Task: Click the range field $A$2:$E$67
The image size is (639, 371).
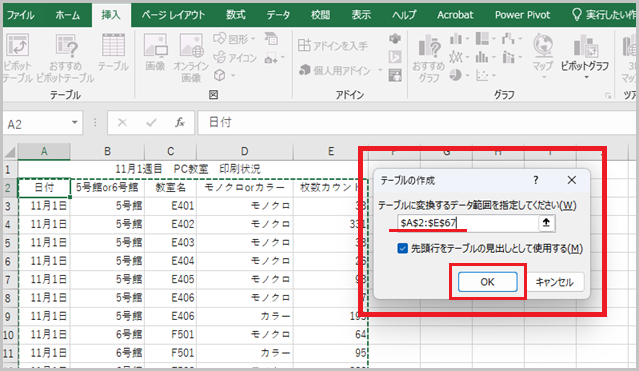Action: click(467, 223)
